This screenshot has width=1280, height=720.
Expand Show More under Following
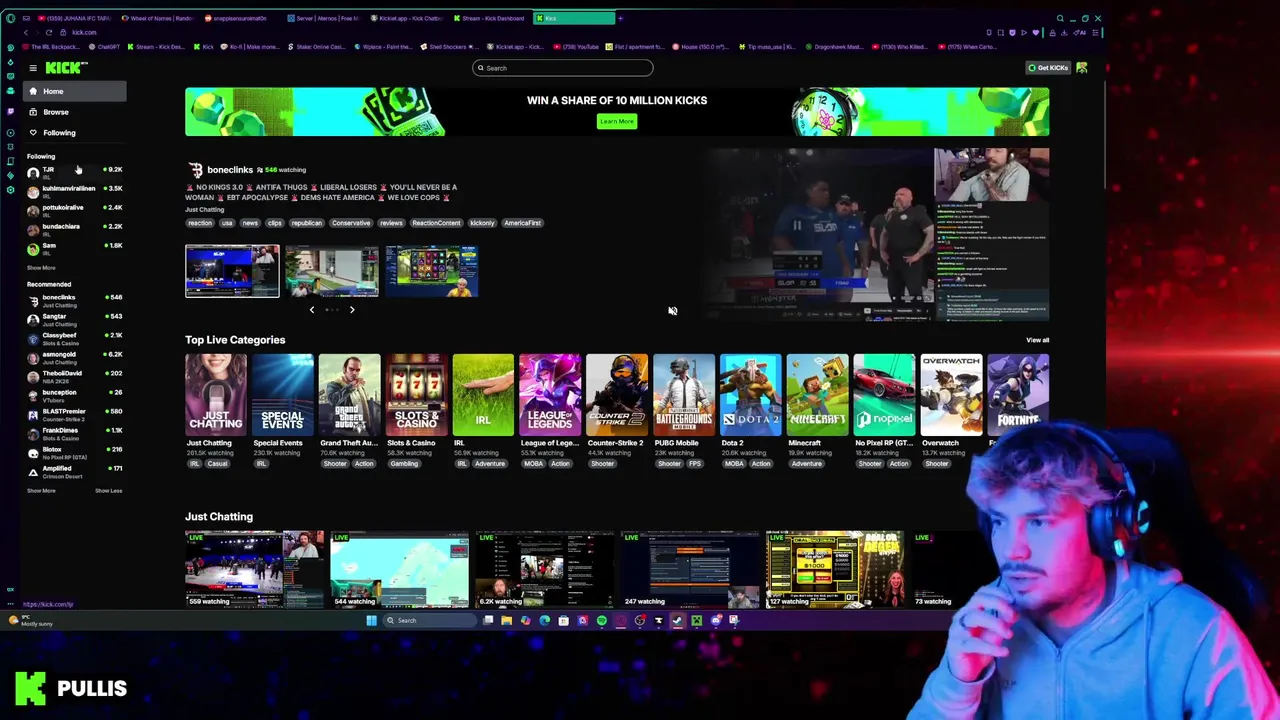pyautogui.click(x=41, y=268)
